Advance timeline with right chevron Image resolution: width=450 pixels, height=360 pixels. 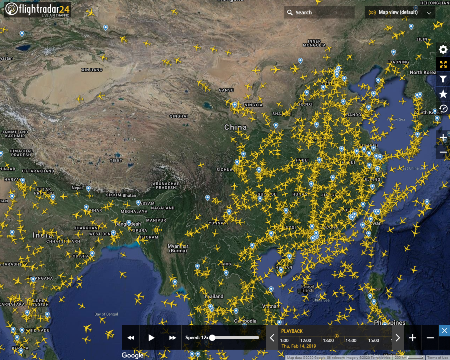tap(398, 338)
